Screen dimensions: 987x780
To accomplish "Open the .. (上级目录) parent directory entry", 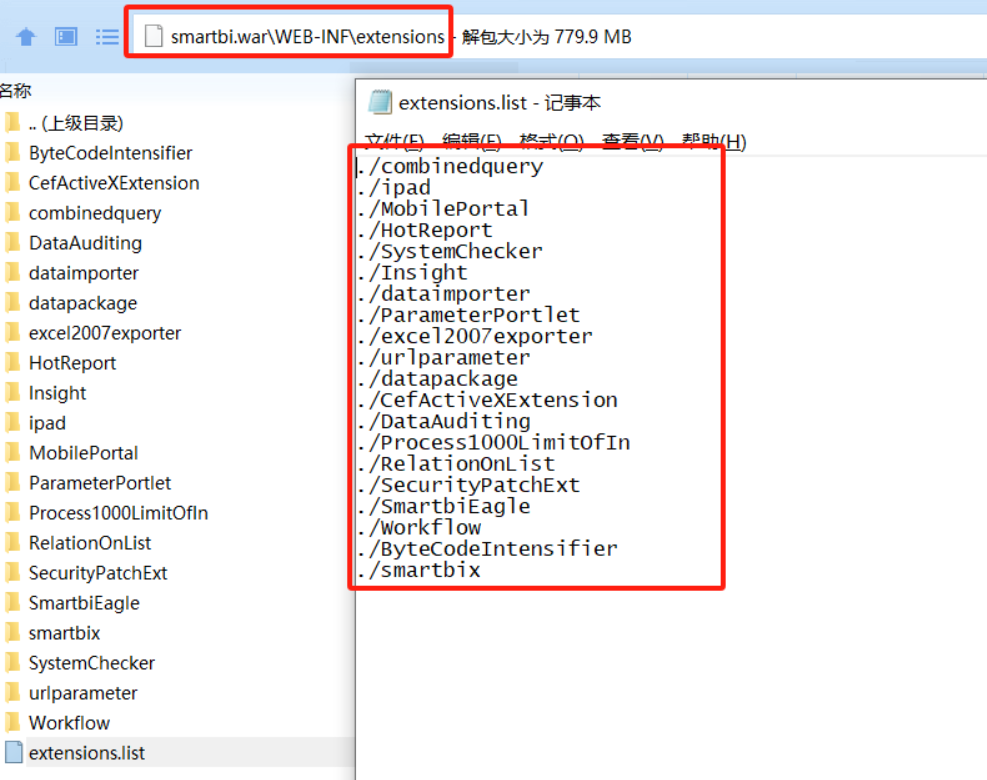I will click(x=76, y=123).
